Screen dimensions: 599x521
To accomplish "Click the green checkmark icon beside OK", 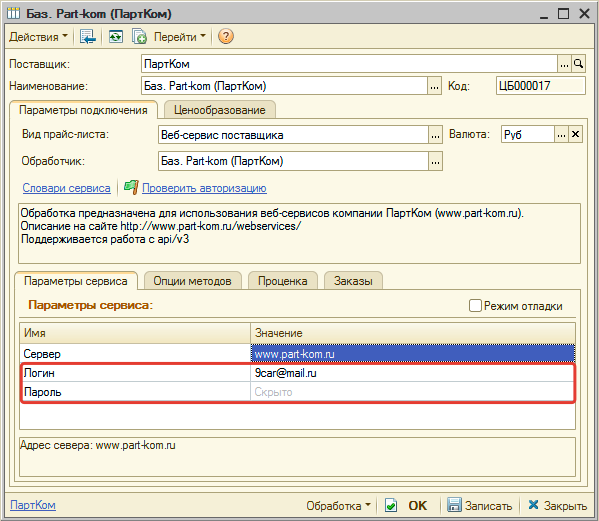I will coord(391,506).
